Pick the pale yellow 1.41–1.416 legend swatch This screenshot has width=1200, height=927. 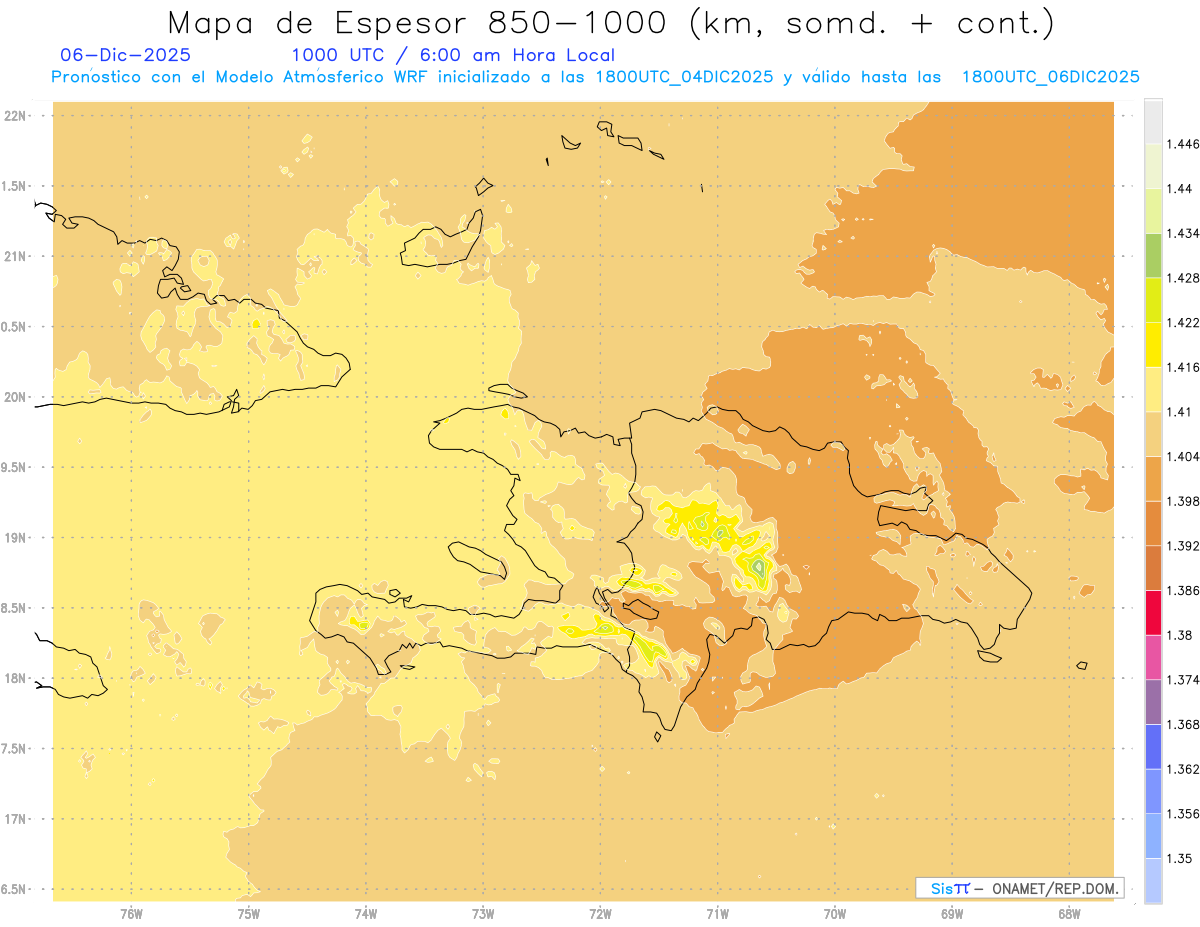[x=1153, y=389]
